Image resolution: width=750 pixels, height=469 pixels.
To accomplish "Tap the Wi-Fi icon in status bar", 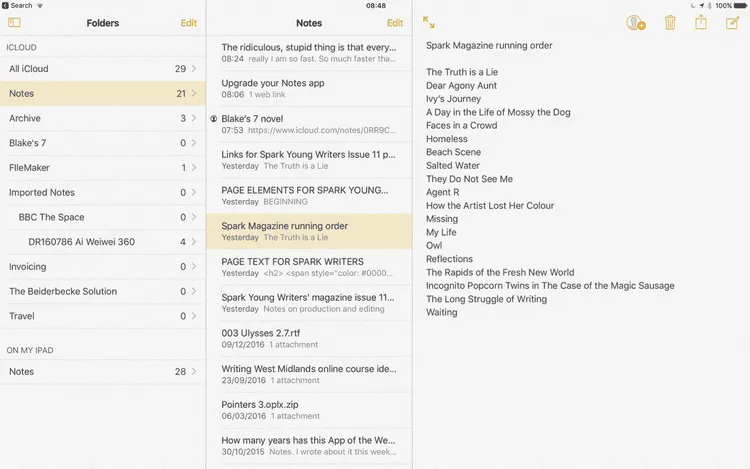I will [x=40, y=6].
